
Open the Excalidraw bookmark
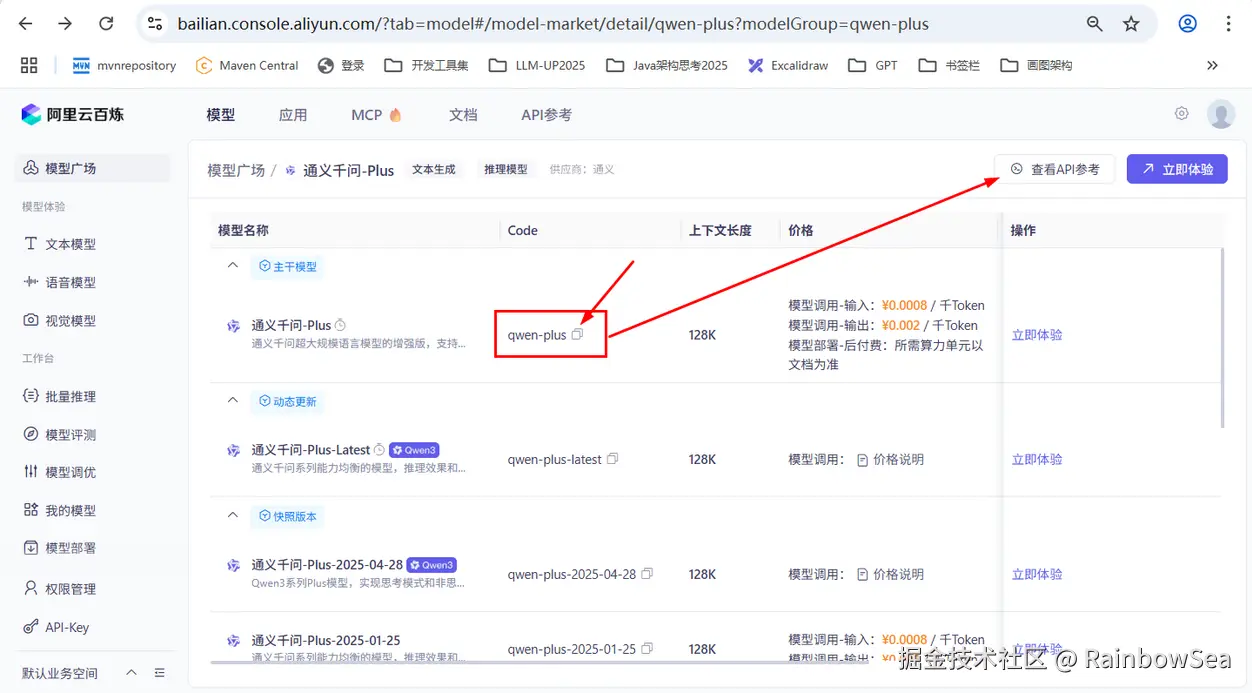point(788,65)
